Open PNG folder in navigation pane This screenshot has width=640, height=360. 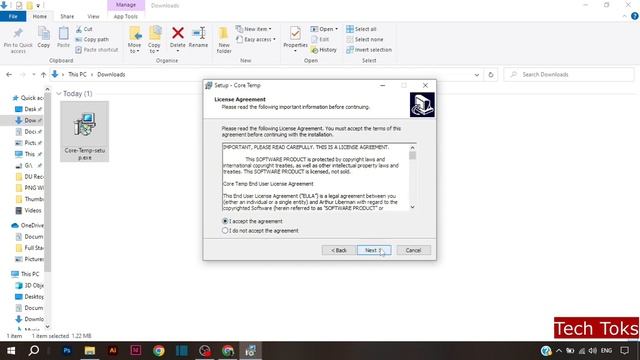coord(29,188)
